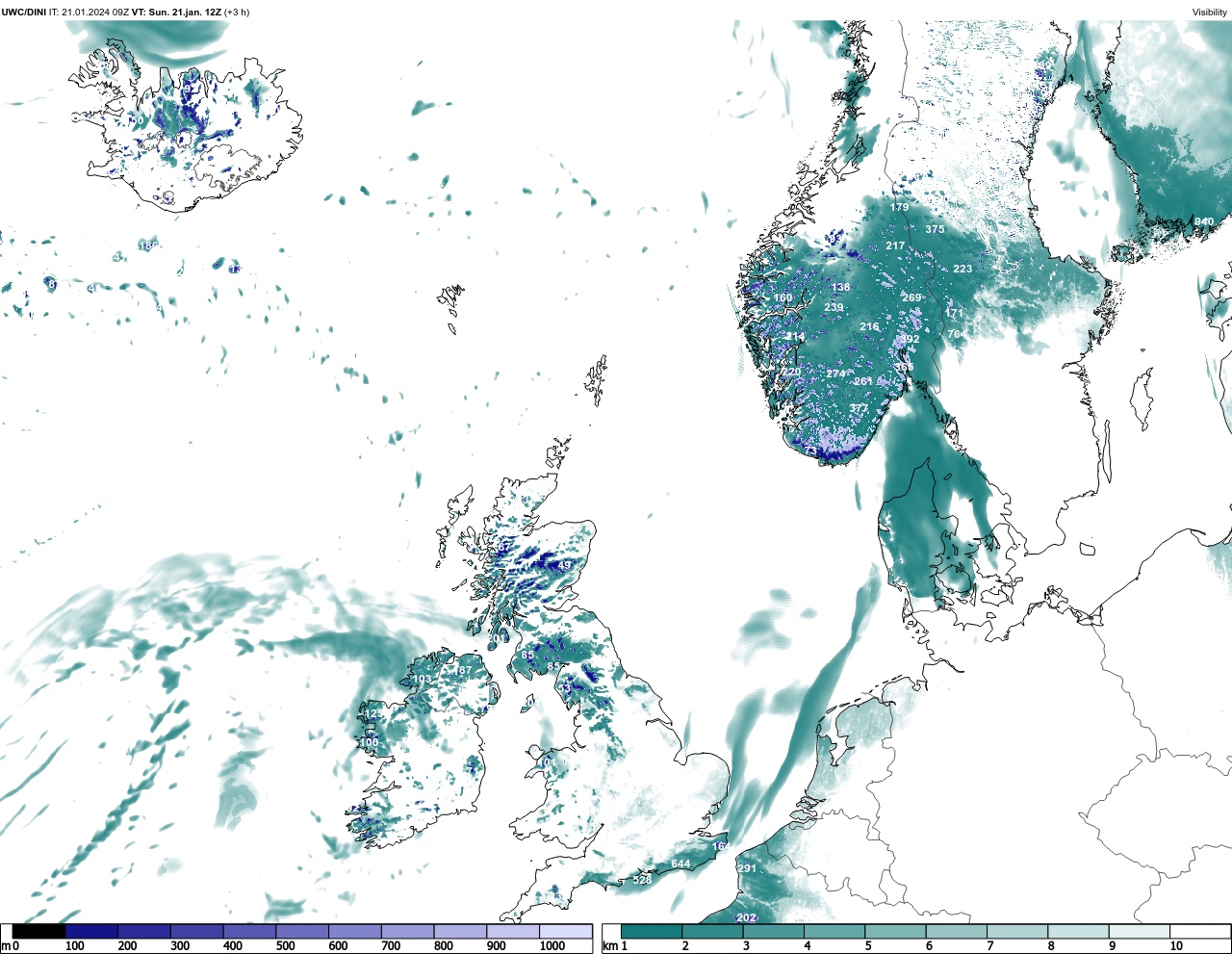Click the '5' tick label on km legend
Image resolution: width=1232 pixels, height=954 pixels.
point(867,946)
